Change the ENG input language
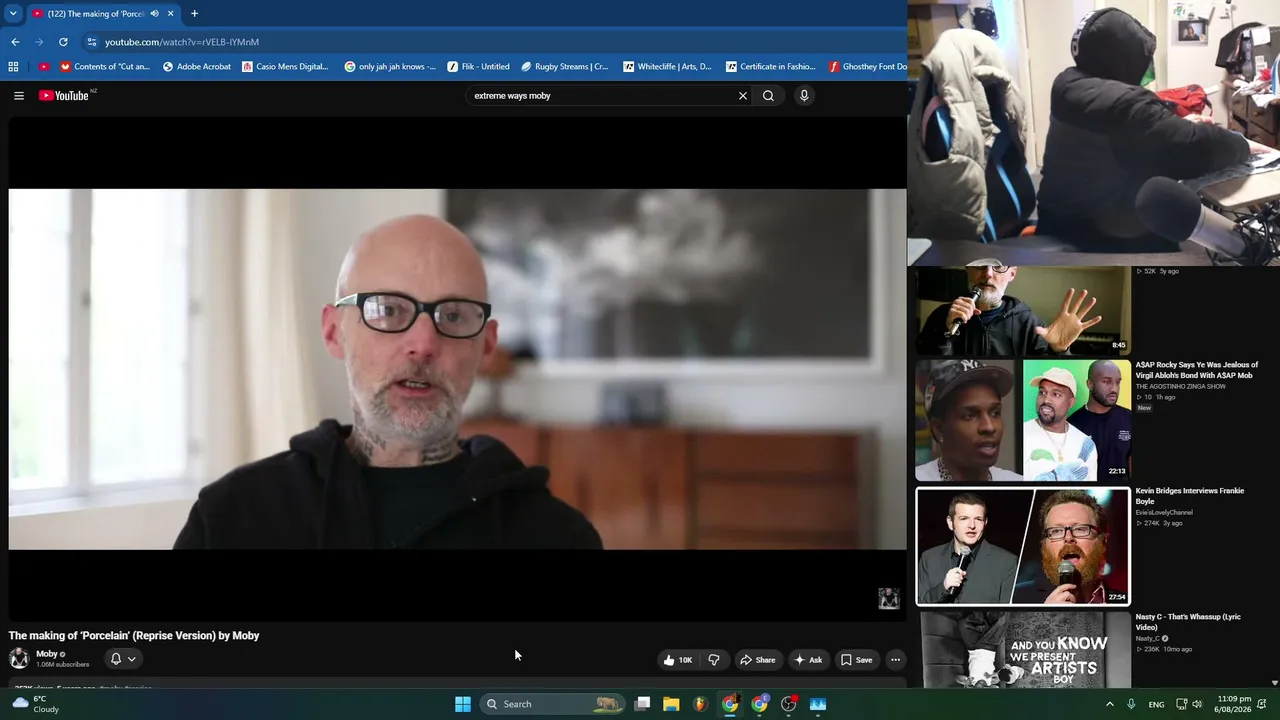 click(x=1156, y=704)
